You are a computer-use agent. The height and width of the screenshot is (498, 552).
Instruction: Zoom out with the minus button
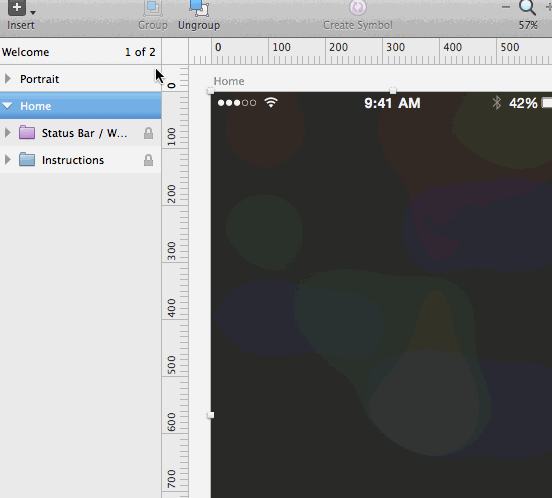(x=506, y=7)
